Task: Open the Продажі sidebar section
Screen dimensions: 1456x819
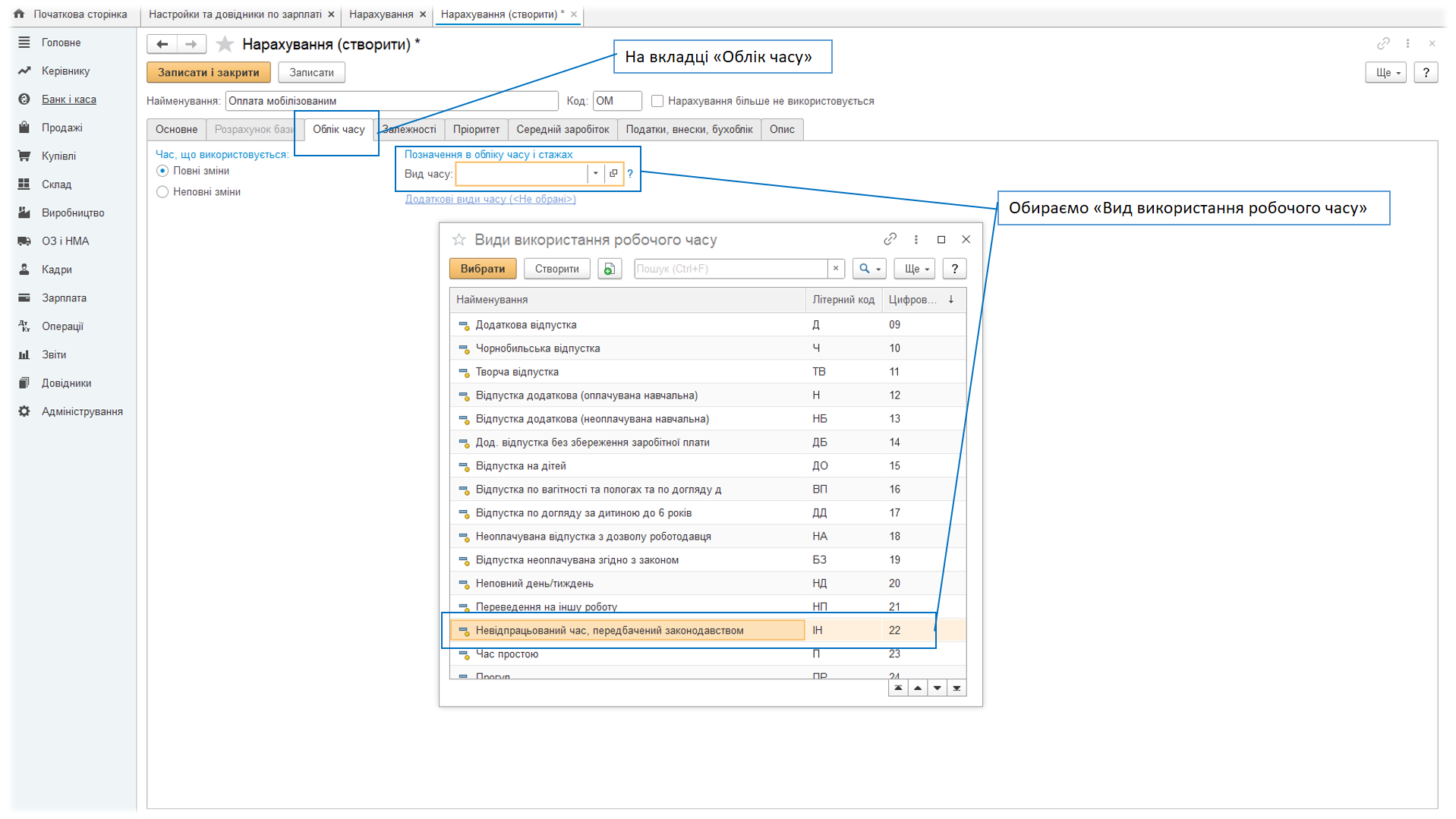Action: coord(61,128)
